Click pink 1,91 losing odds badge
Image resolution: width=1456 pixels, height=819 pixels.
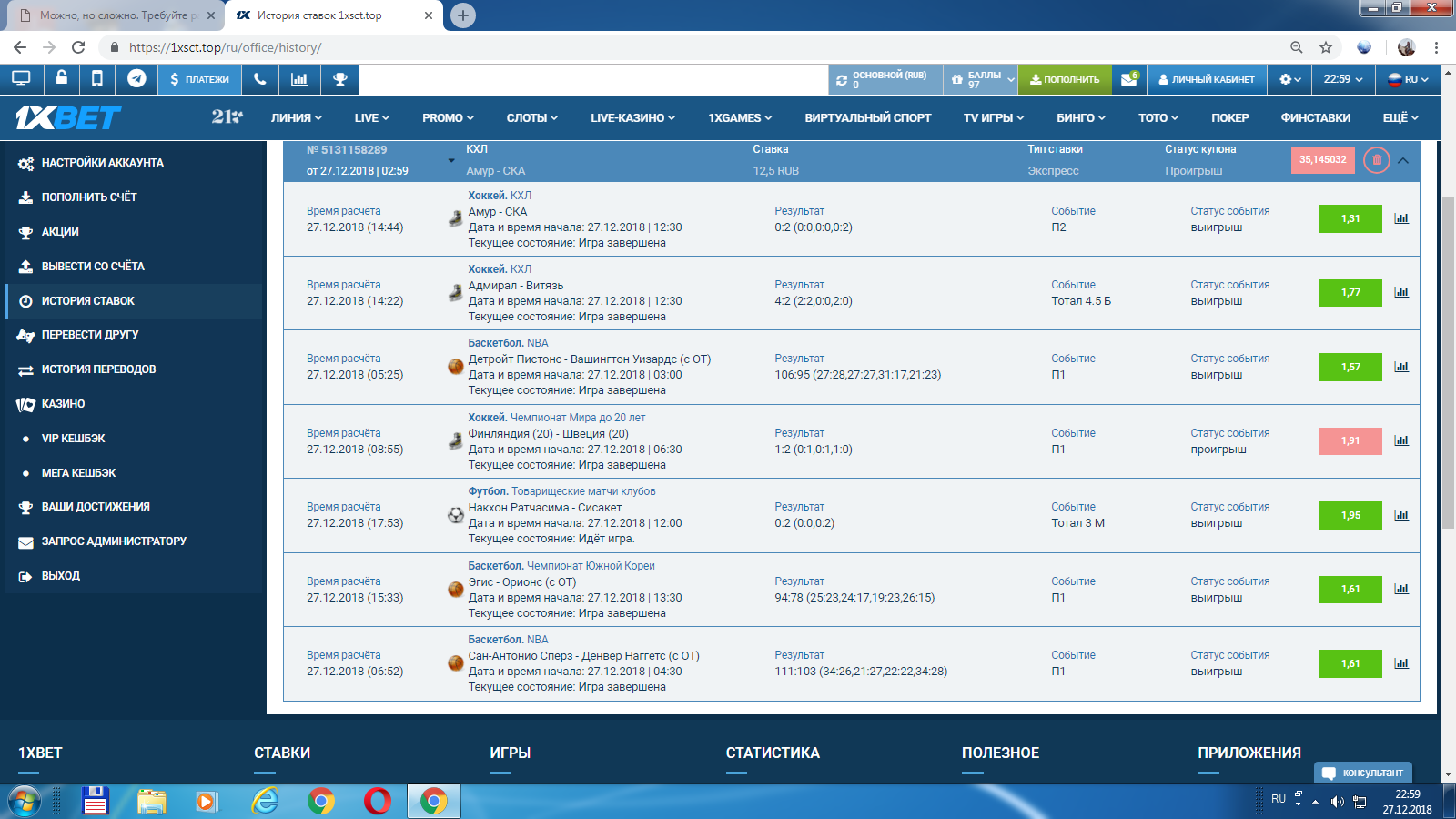pos(1350,440)
